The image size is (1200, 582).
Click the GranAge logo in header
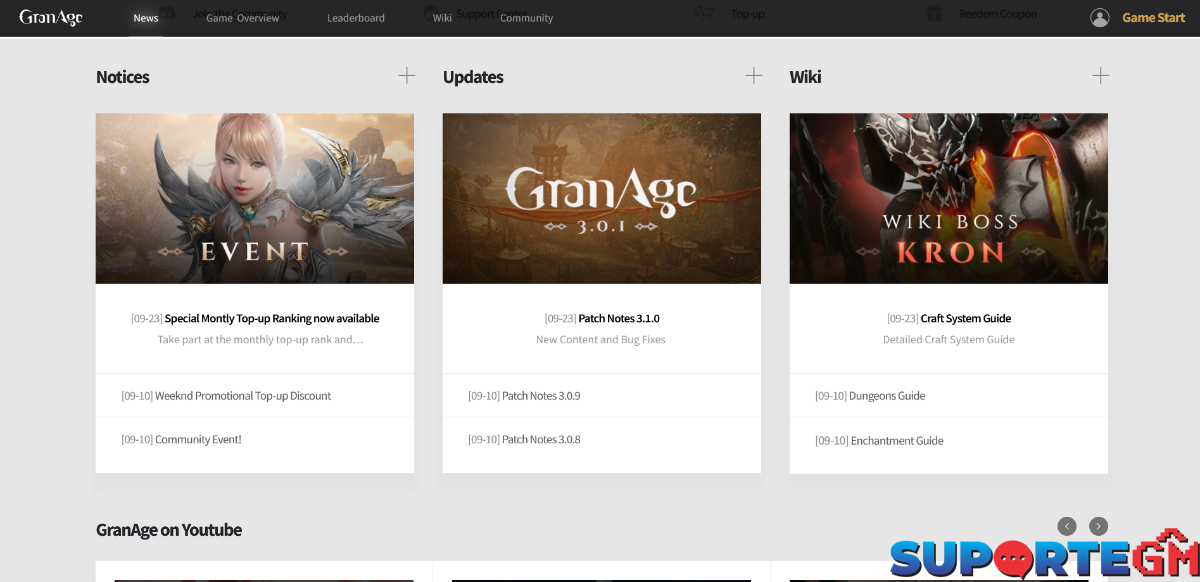click(x=51, y=17)
